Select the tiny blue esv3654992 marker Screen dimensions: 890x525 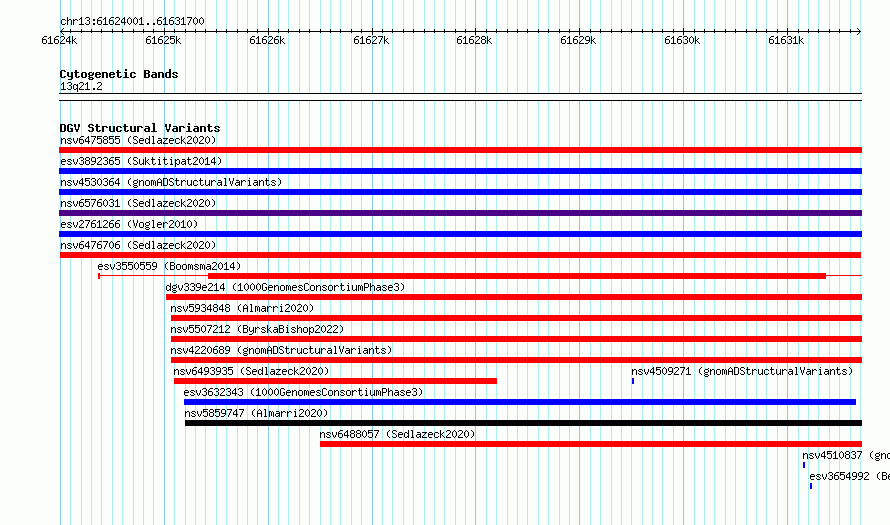(811, 486)
